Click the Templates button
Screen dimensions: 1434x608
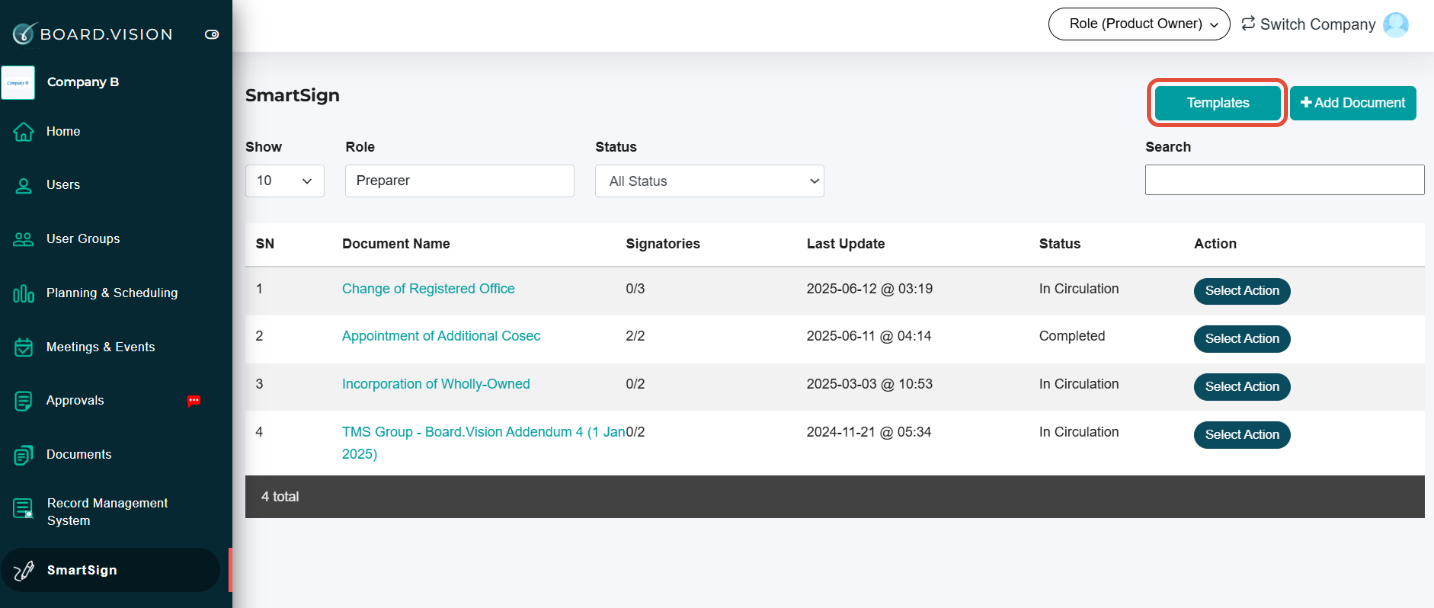[1218, 103]
